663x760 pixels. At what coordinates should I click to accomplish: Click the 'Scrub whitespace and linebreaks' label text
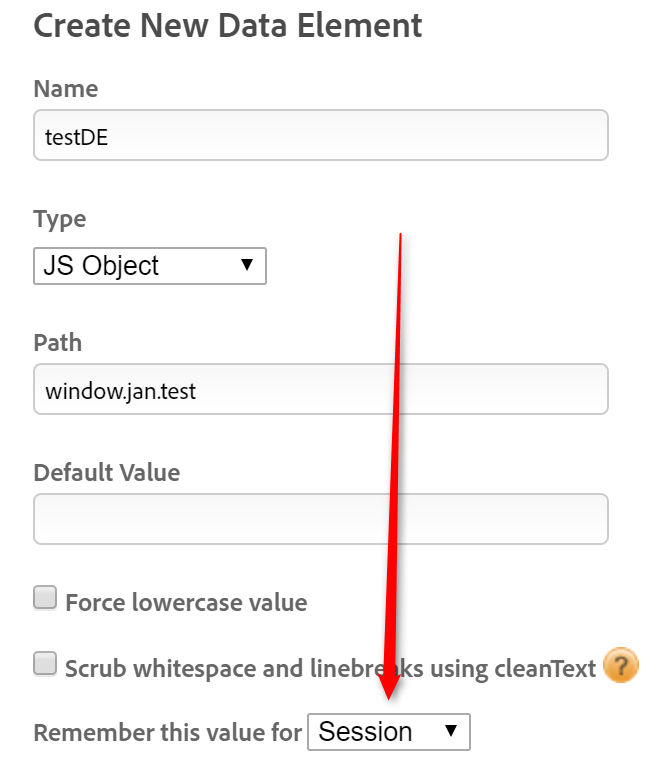coord(330,668)
